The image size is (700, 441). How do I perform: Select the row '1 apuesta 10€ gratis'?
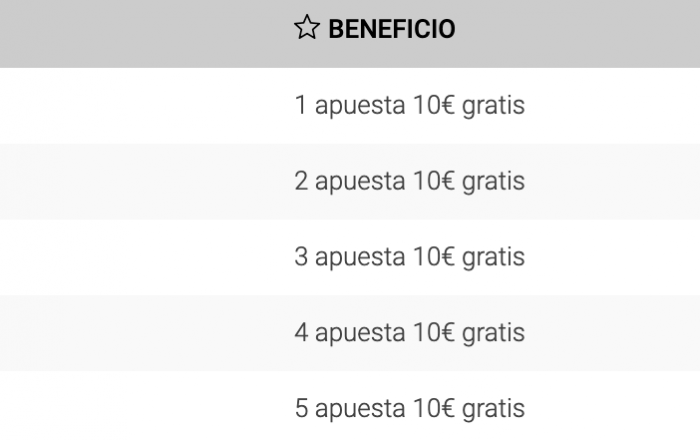click(x=350, y=106)
